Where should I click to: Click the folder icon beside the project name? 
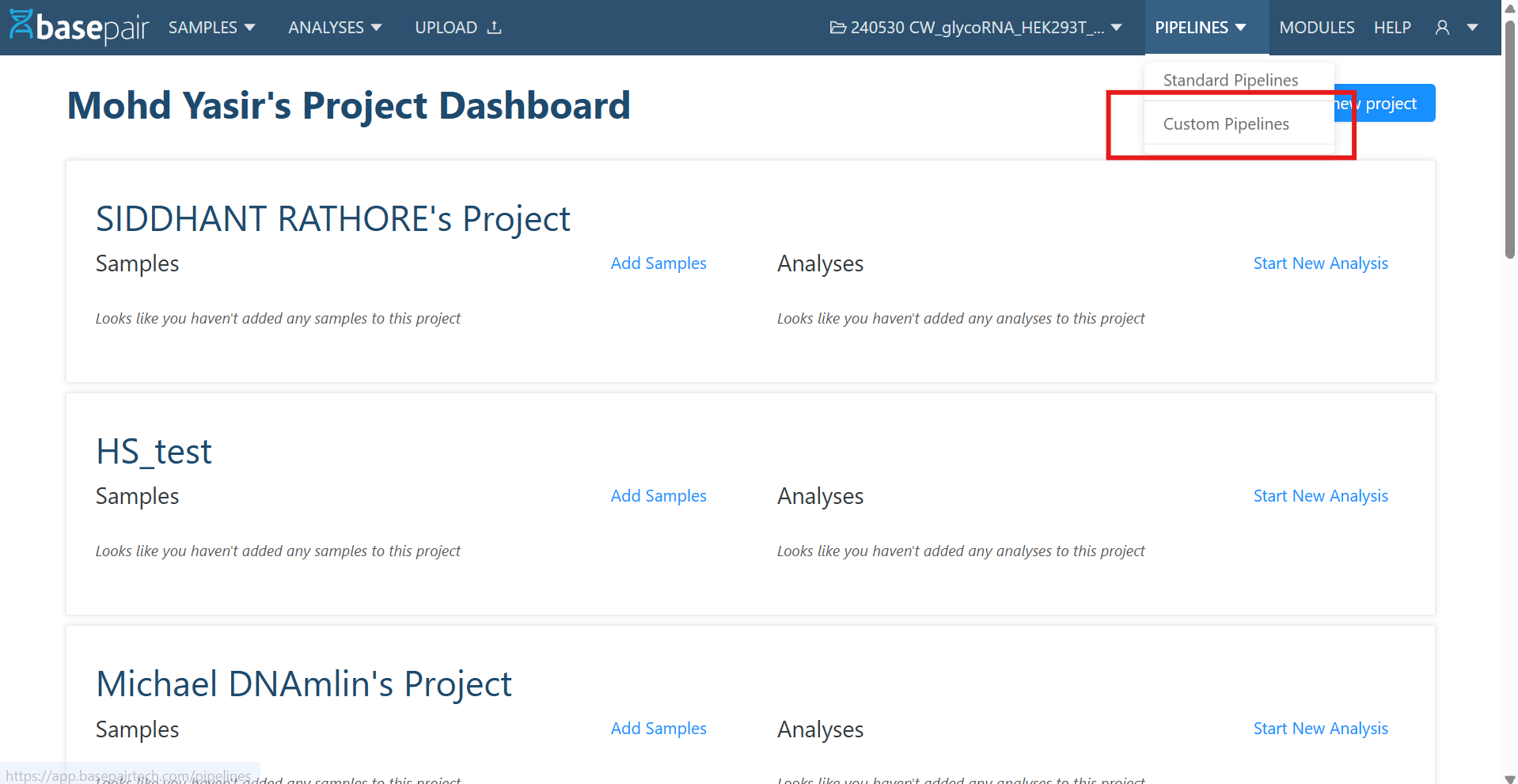[x=837, y=27]
